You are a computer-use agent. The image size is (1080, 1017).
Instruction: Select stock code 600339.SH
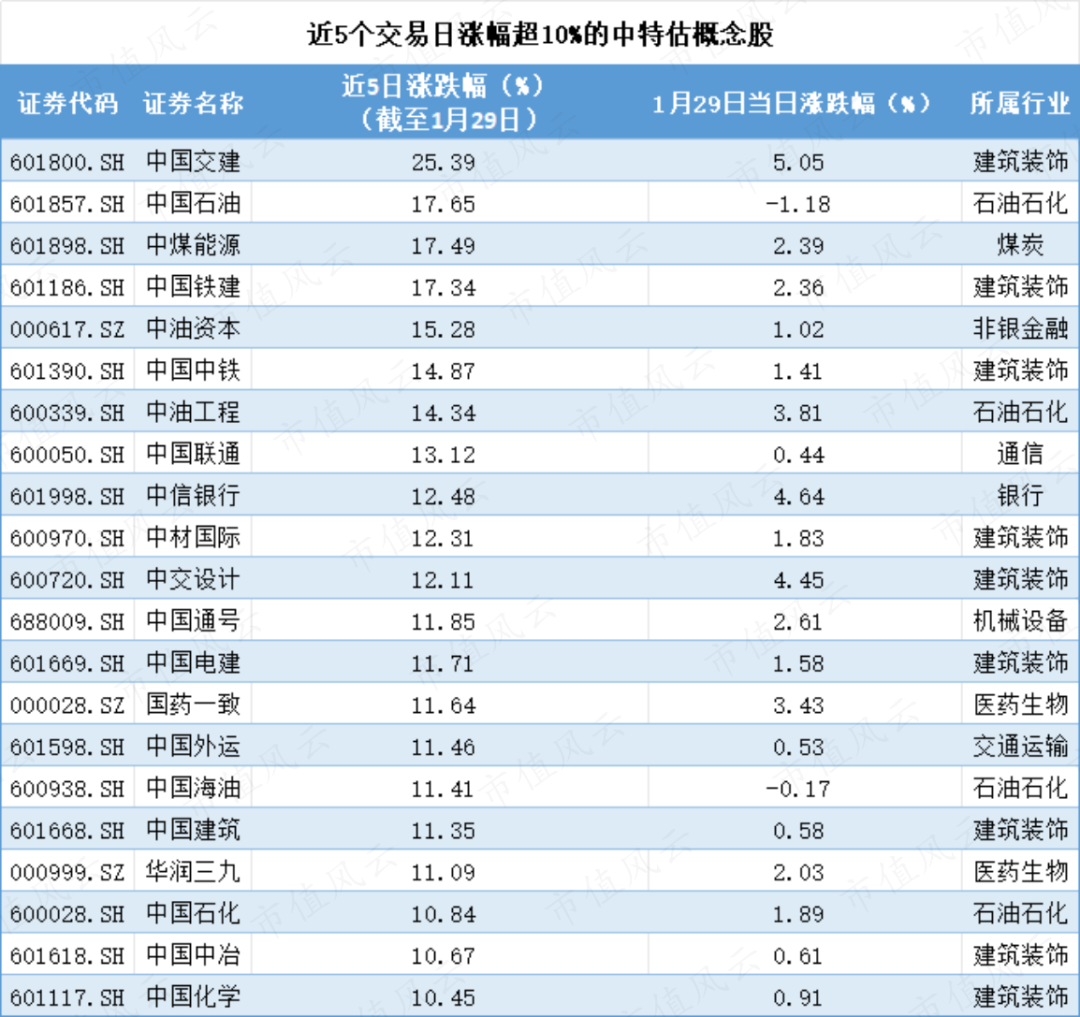pyautogui.click(x=67, y=413)
